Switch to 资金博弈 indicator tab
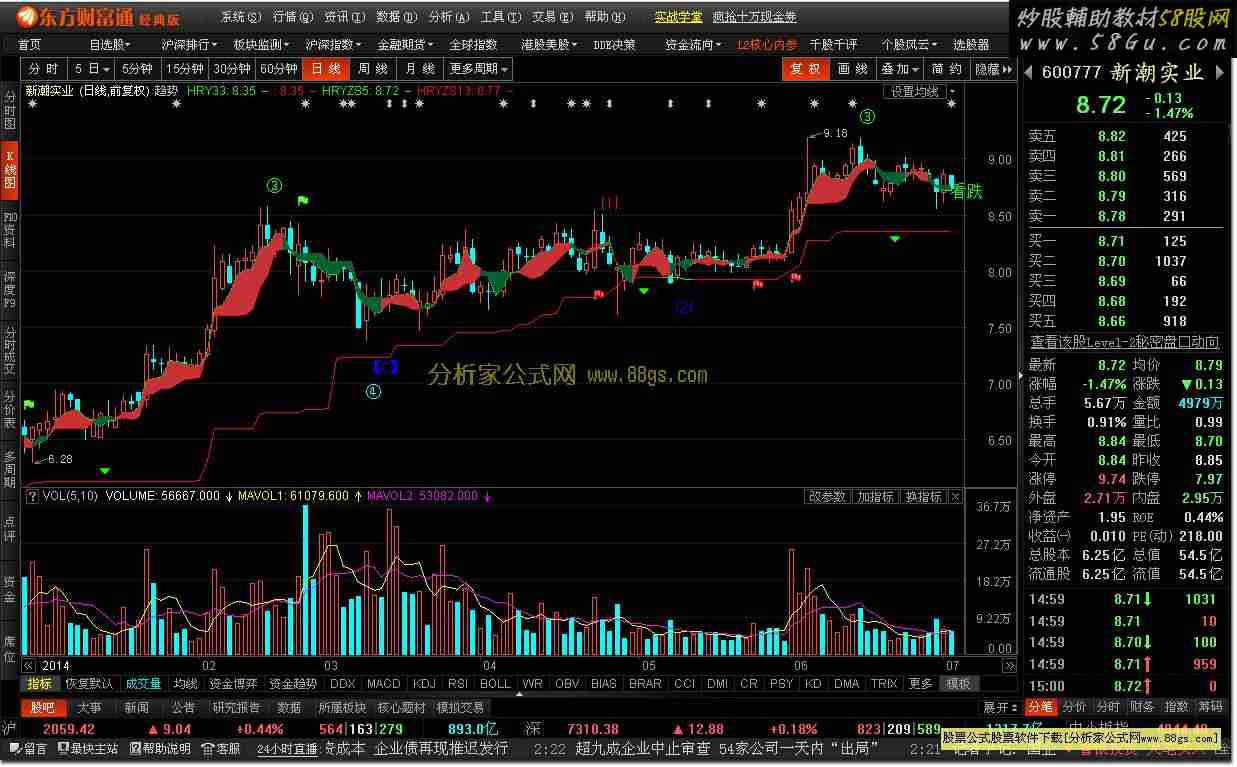Screen dimensions: 1237x767 [x=233, y=684]
